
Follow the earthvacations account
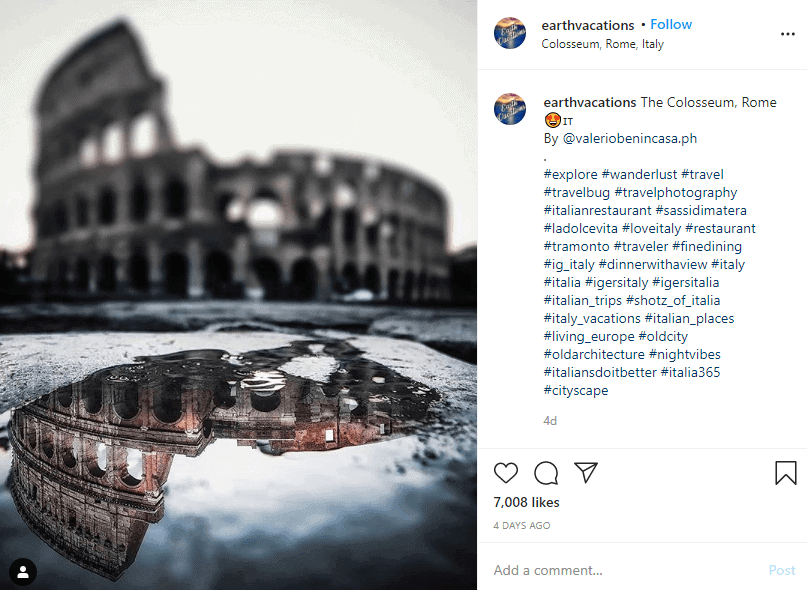671,24
